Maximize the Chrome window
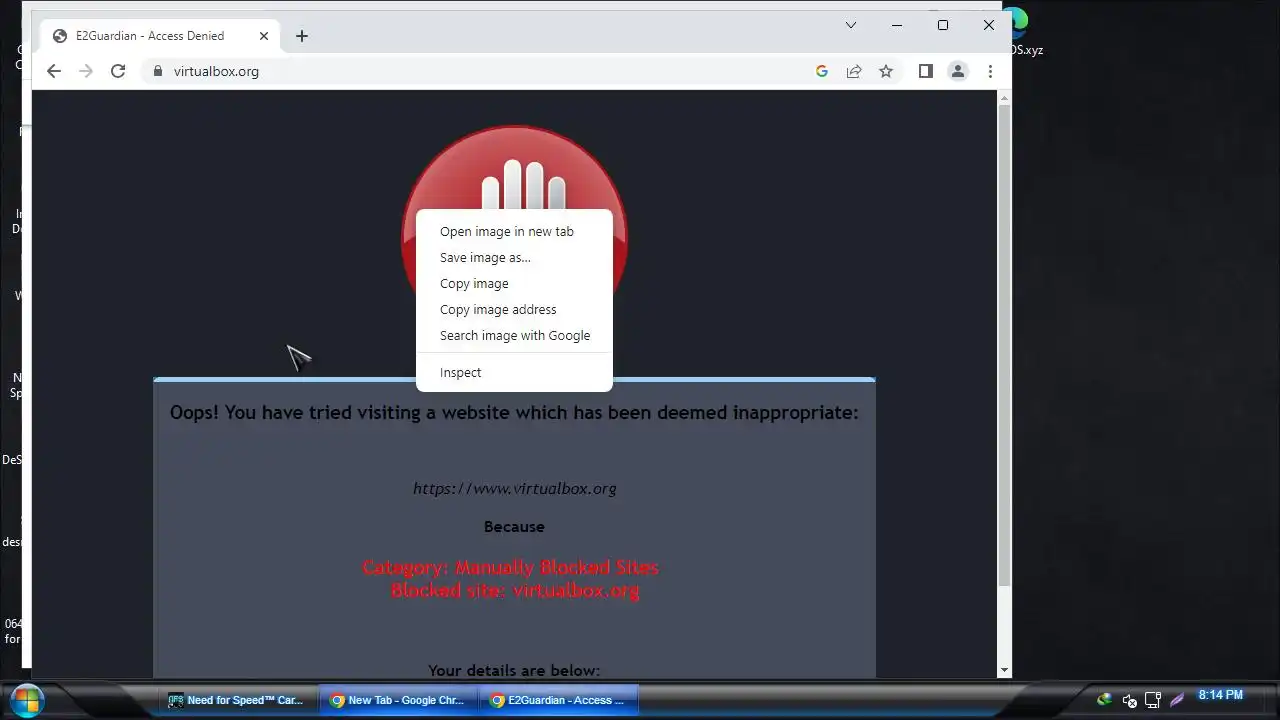This screenshot has height=720, width=1280. point(943,25)
